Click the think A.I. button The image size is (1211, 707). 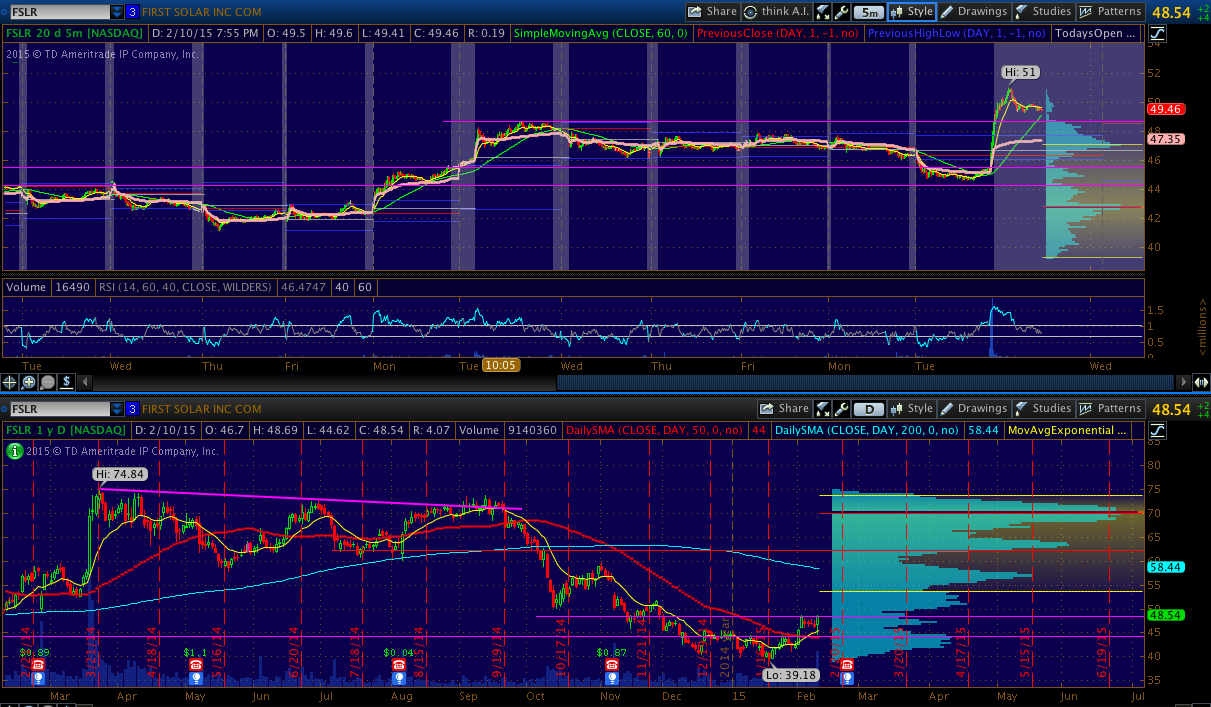coord(776,12)
